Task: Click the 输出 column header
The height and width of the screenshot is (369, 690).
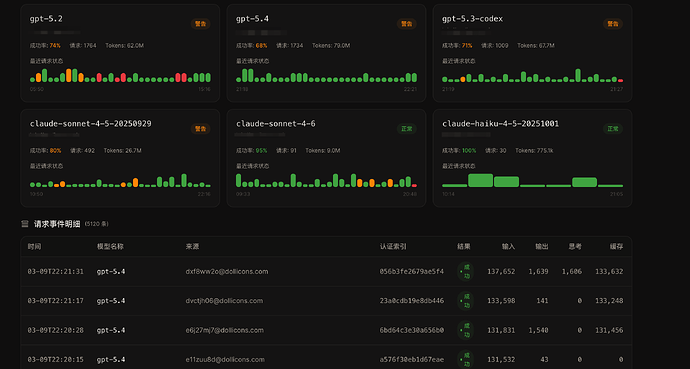Action: click(x=542, y=247)
